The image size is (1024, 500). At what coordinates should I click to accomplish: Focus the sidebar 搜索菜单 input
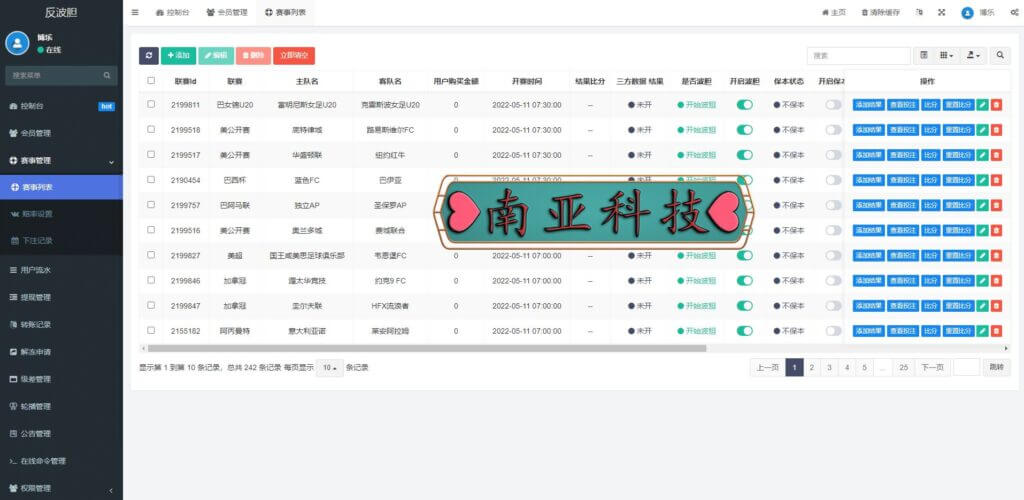click(54, 76)
